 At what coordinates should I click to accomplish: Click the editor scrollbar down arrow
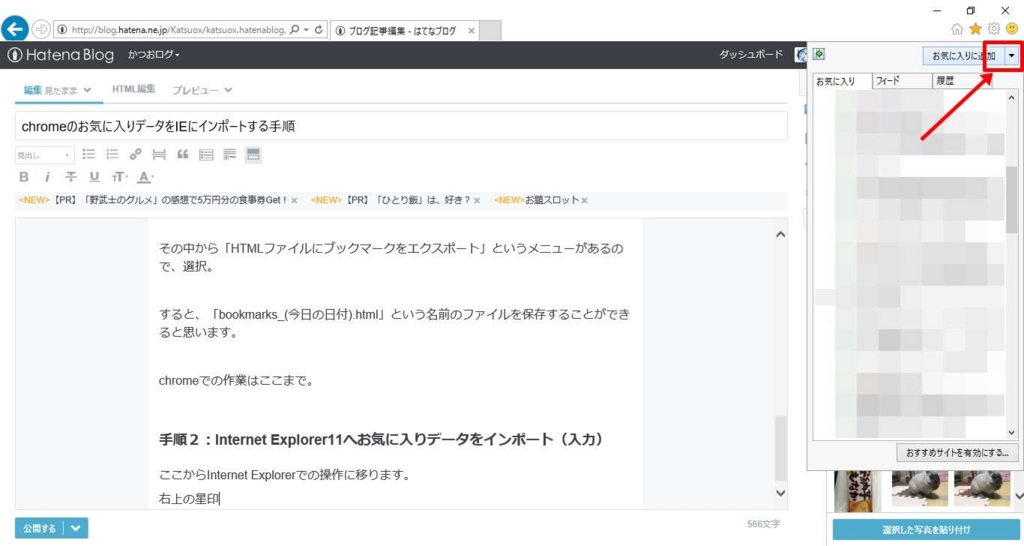[x=780, y=492]
